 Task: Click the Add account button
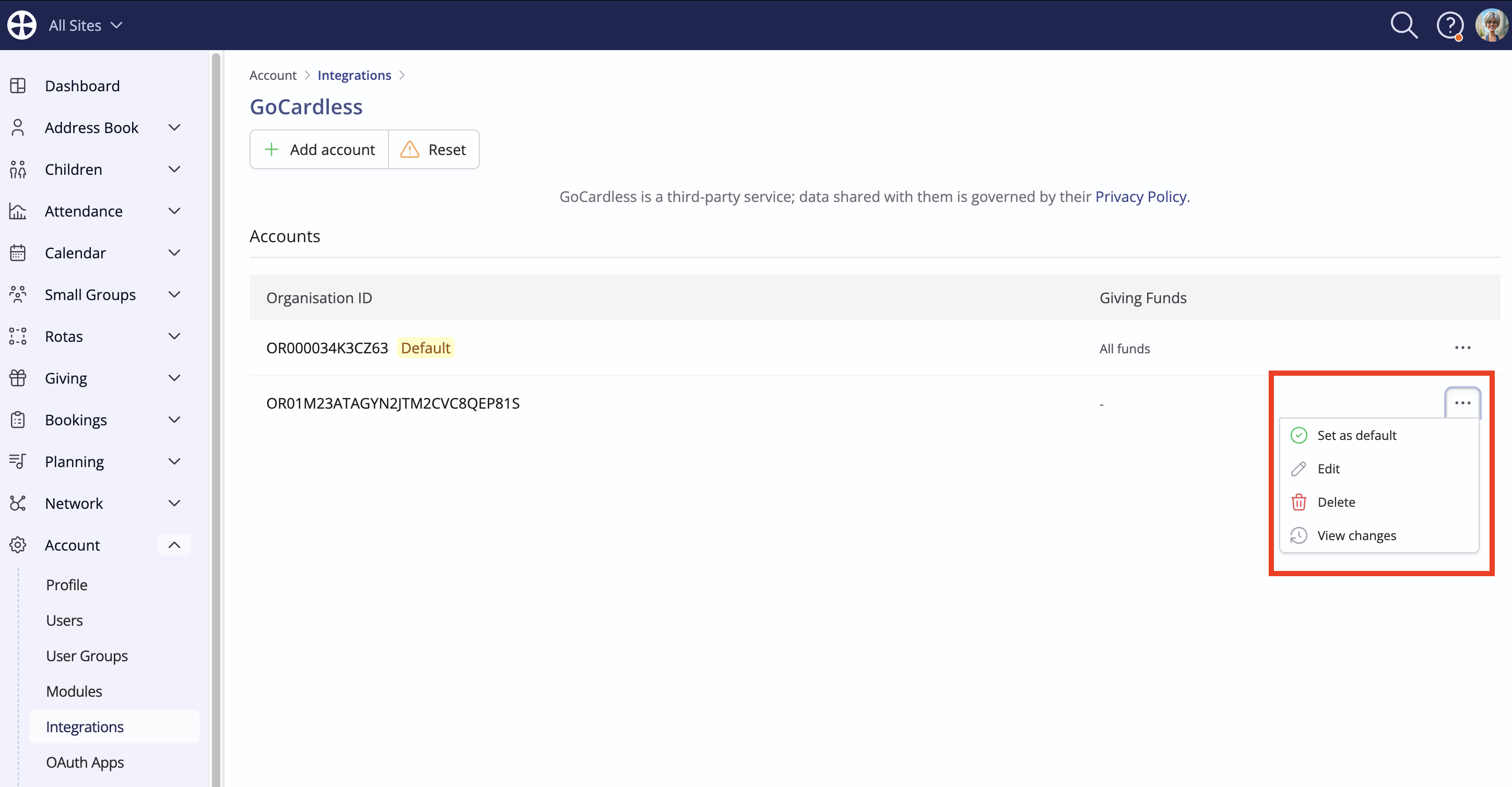[x=320, y=150]
